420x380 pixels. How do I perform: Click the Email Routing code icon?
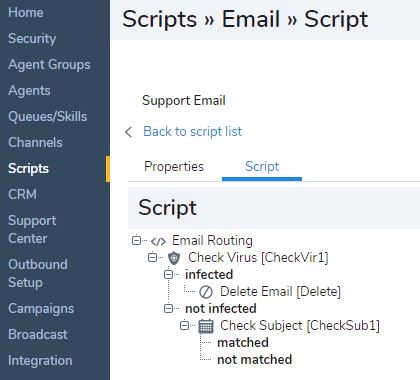(x=158, y=241)
